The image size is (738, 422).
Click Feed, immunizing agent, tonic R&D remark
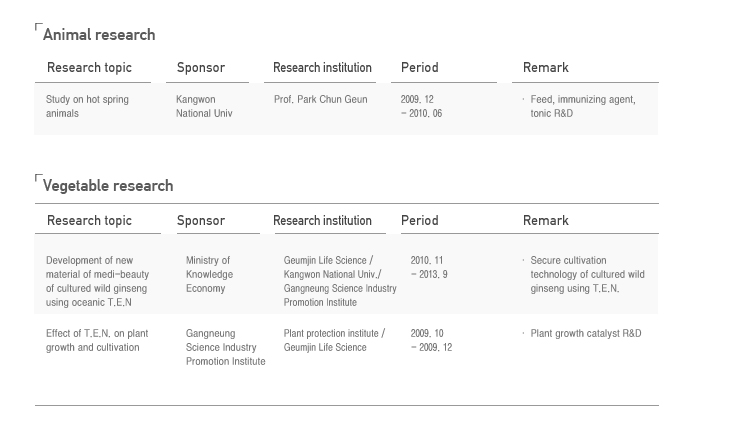tap(583, 106)
